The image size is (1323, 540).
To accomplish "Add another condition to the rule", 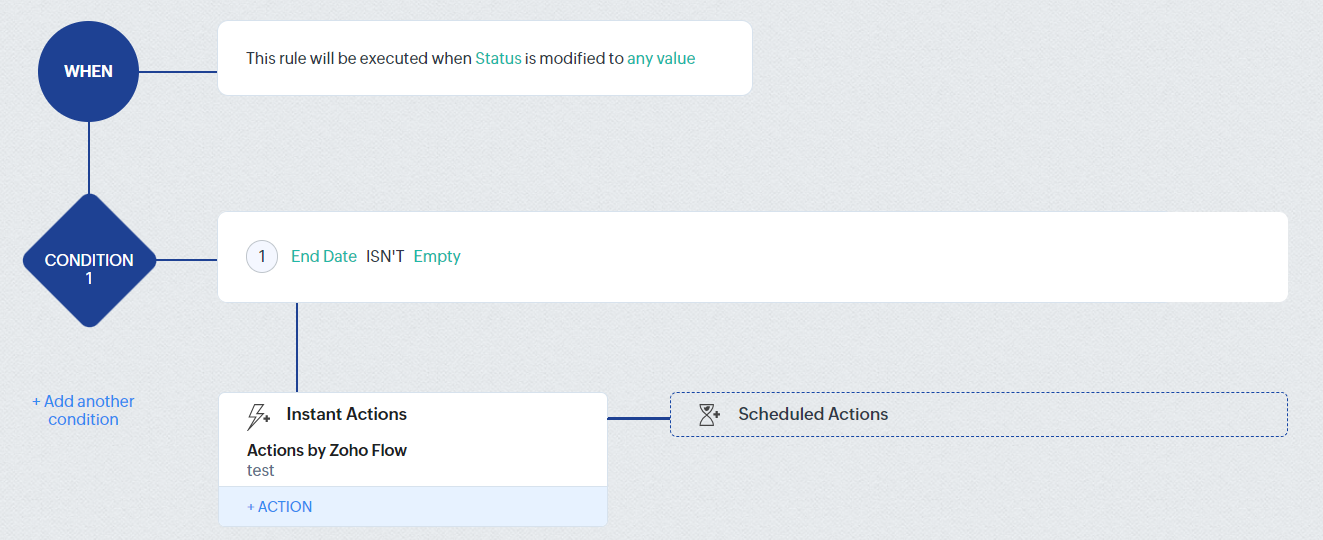I will [x=83, y=410].
